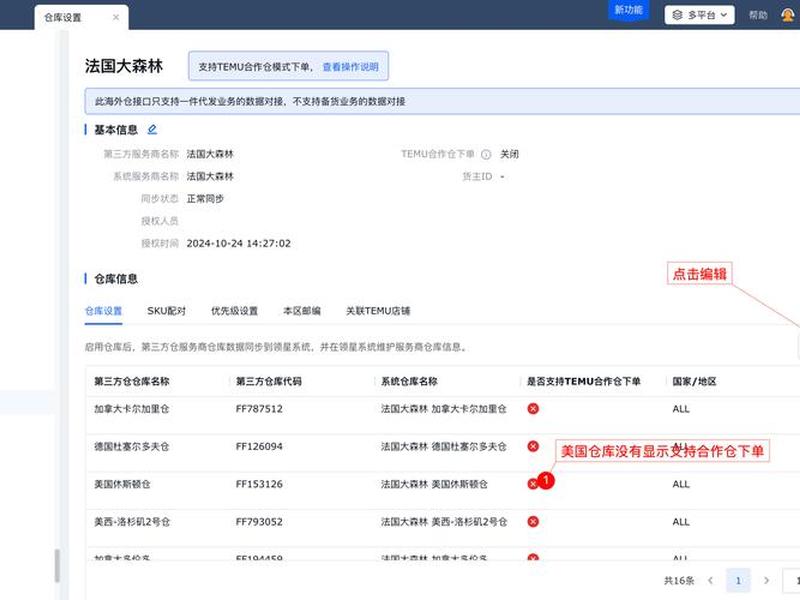Open the TEMU合作仓下单 info tooltip icon
The width and height of the screenshot is (800, 600).
[486, 154]
